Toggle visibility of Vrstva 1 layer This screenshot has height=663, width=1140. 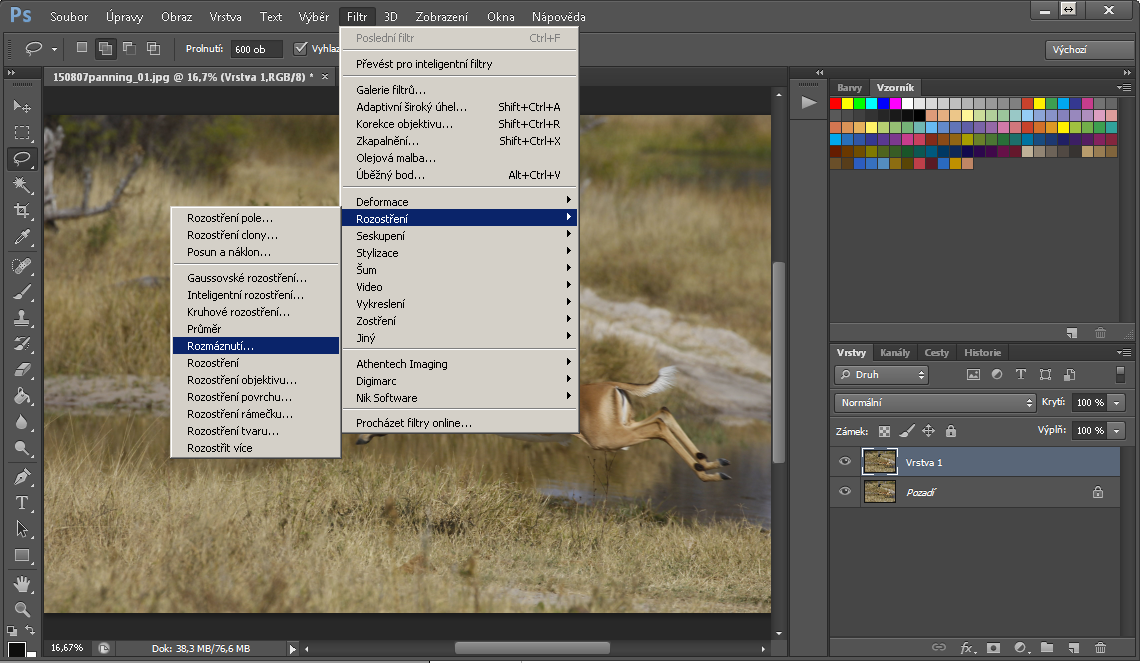tap(845, 461)
